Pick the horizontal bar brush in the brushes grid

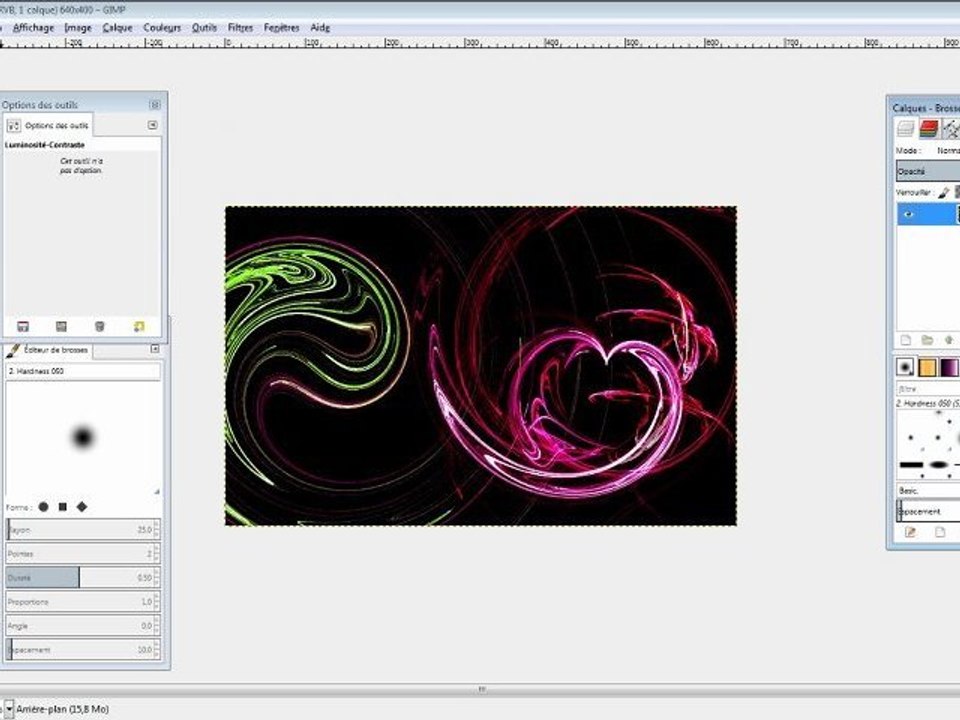pos(911,465)
